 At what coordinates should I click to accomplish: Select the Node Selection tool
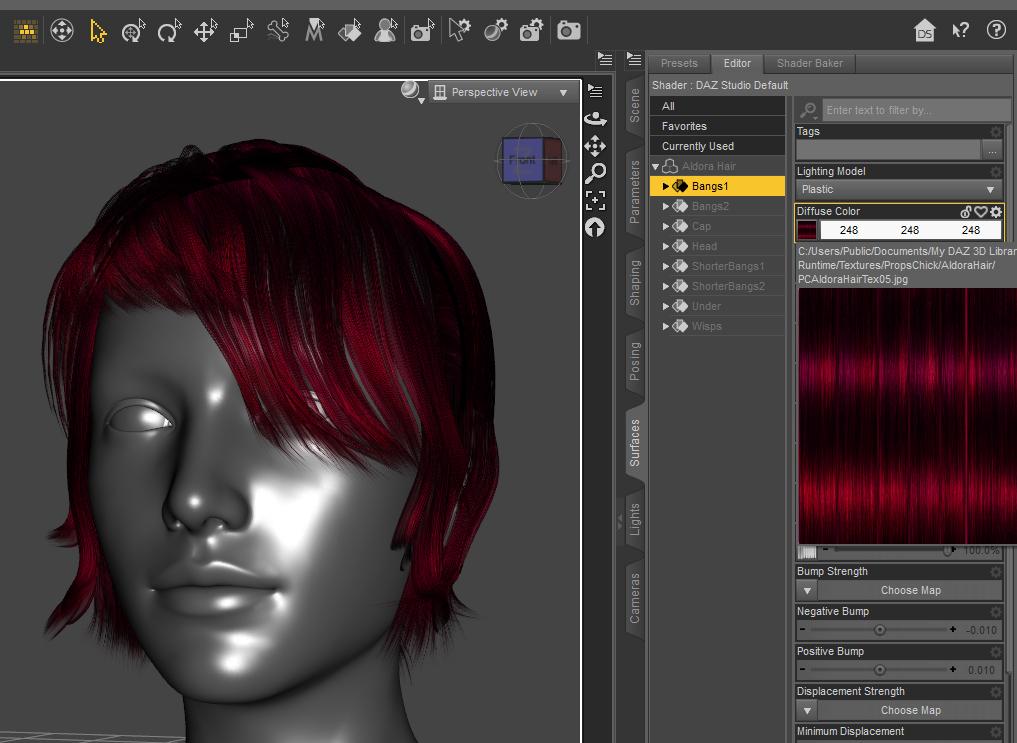point(97,31)
